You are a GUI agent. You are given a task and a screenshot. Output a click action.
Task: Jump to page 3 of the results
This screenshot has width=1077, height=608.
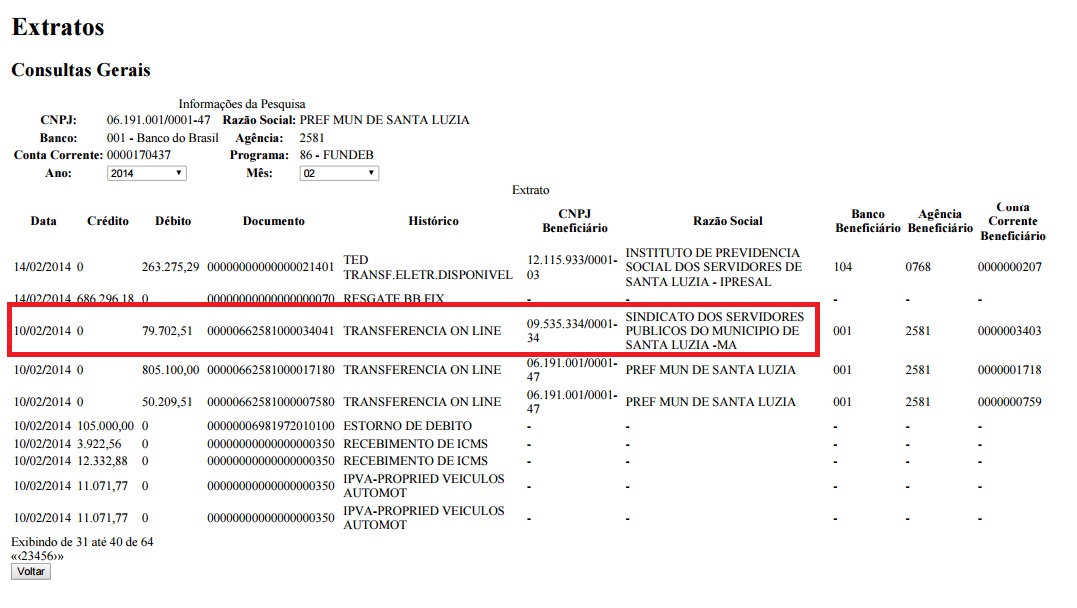pos(30,556)
